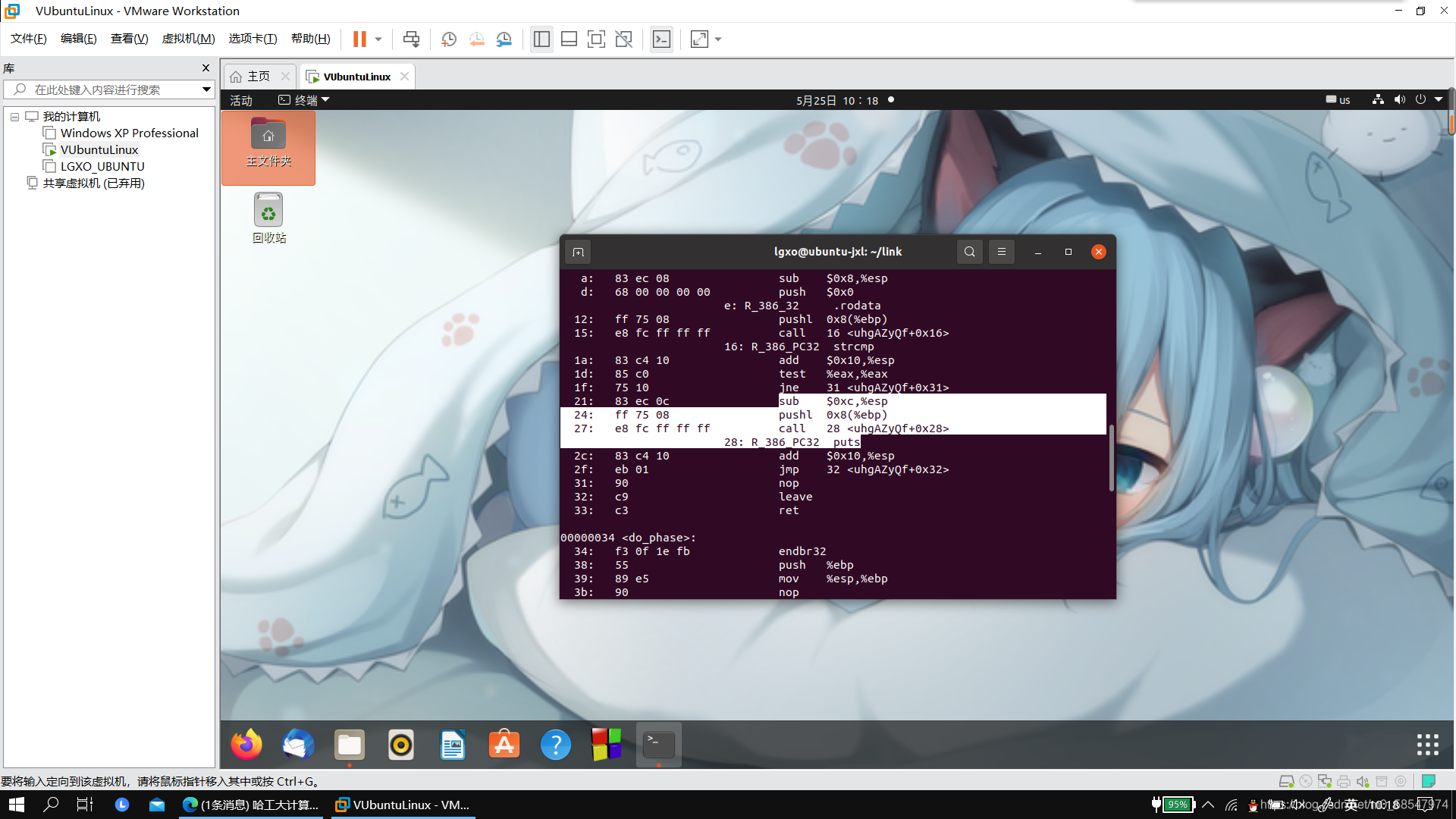
Task: Click the terminal window scrollbar
Action: click(x=1111, y=458)
